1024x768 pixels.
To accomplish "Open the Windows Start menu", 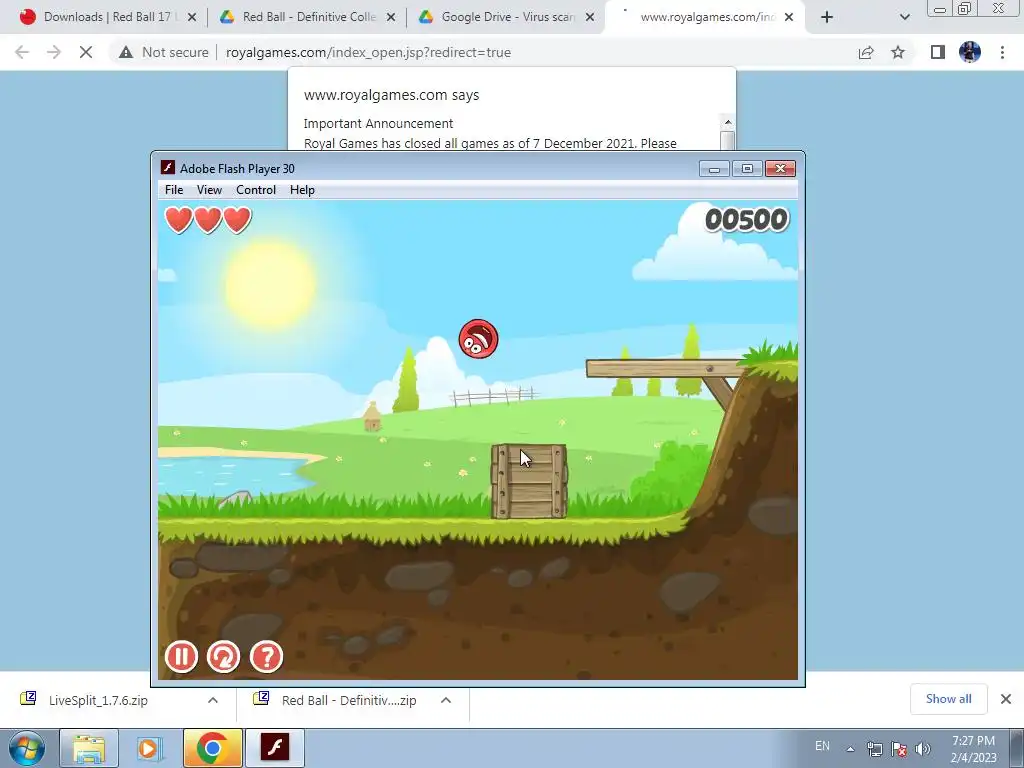I will pyautogui.click(x=26, y=748).
